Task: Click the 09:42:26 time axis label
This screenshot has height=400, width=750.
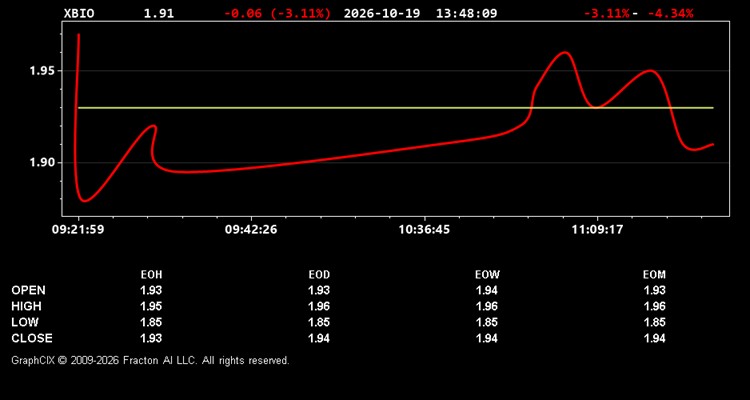Action: click(251, 230)
